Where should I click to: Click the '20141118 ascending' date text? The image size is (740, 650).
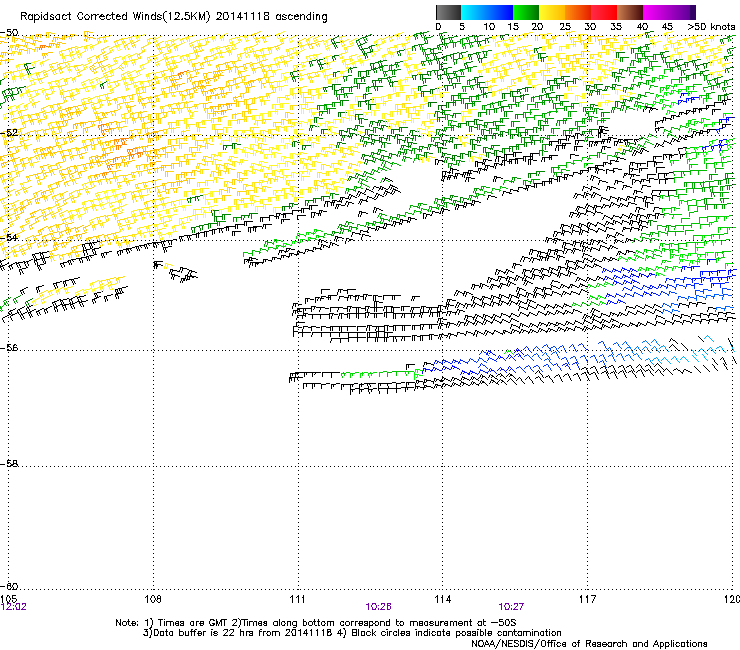271,17
